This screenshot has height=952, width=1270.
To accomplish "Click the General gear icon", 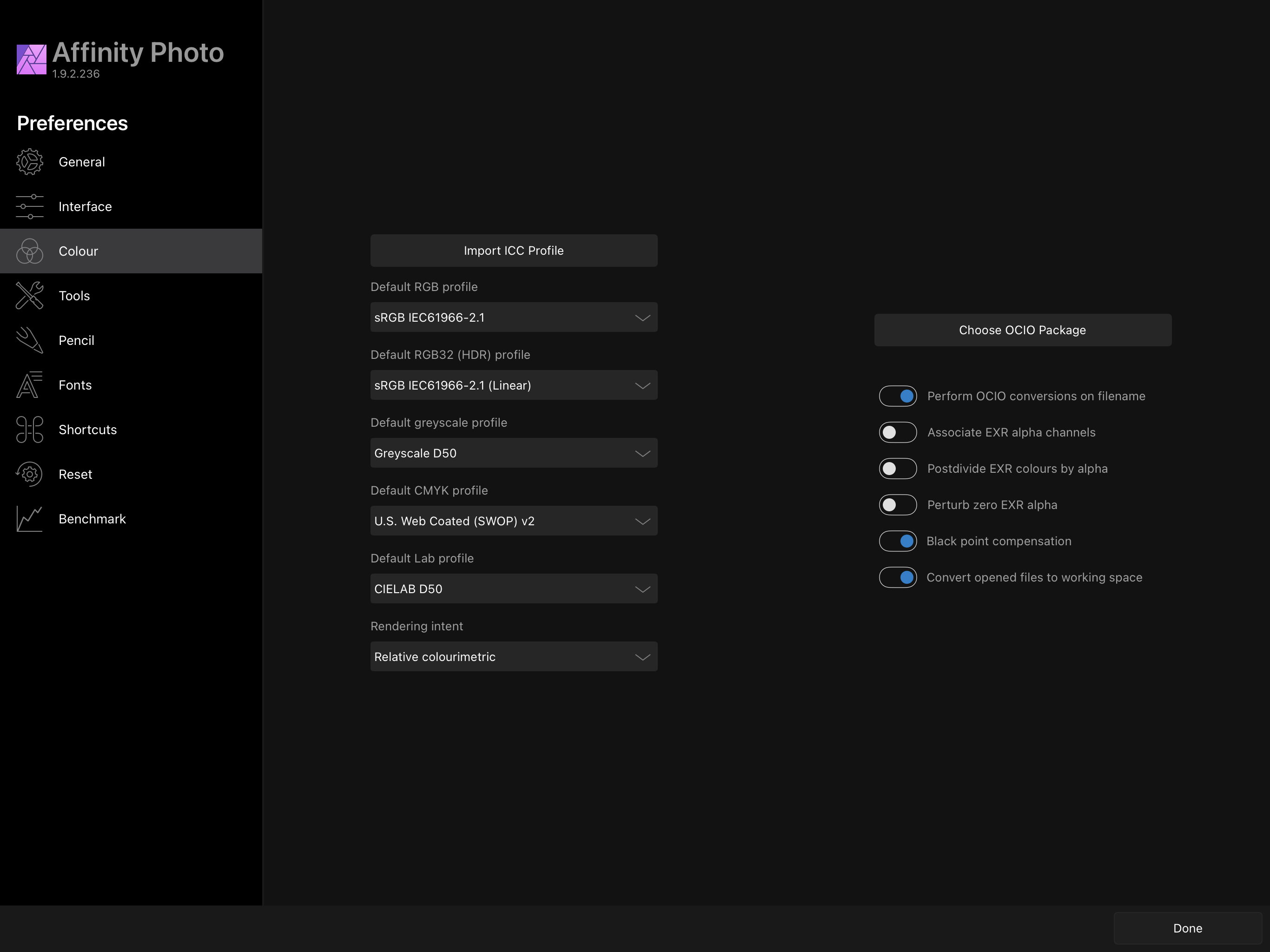I will point(29,162).
